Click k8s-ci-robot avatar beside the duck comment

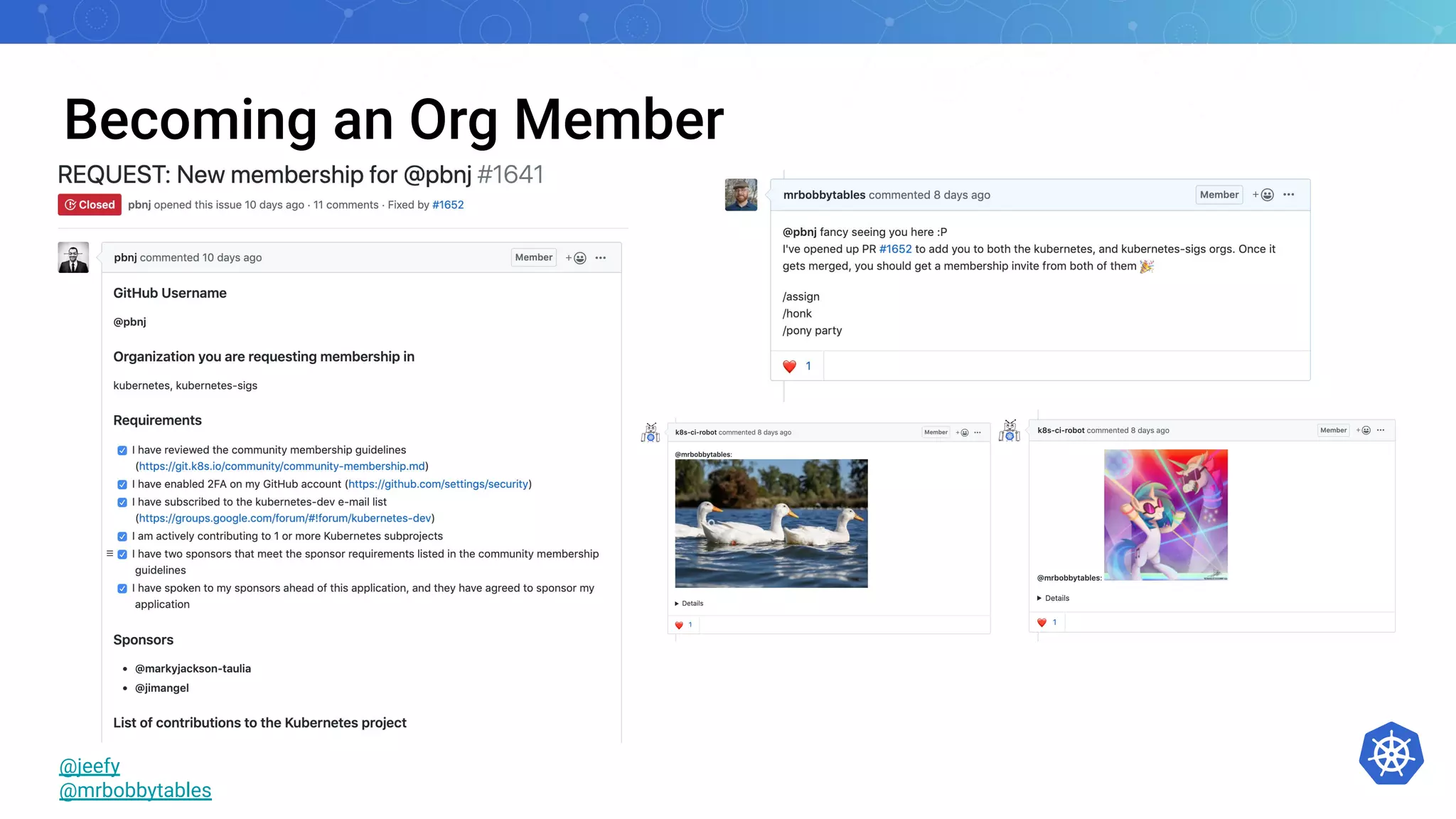click(x=651, y=432)
